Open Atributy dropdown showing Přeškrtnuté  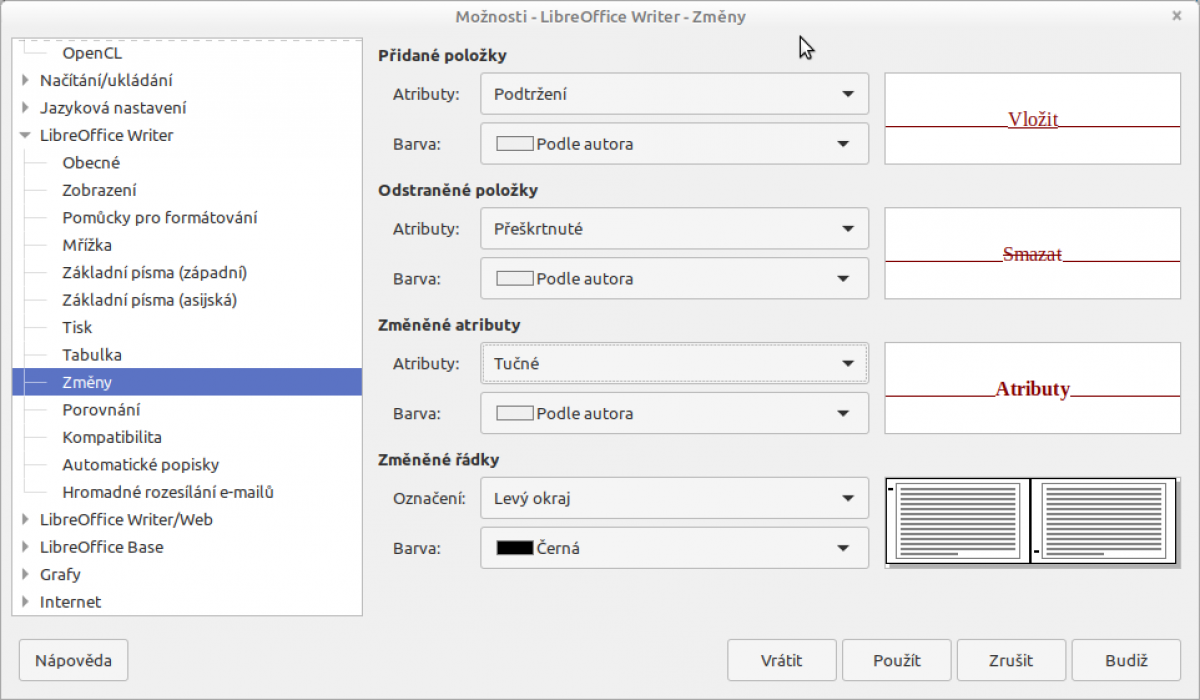click(x=675, y=229)
